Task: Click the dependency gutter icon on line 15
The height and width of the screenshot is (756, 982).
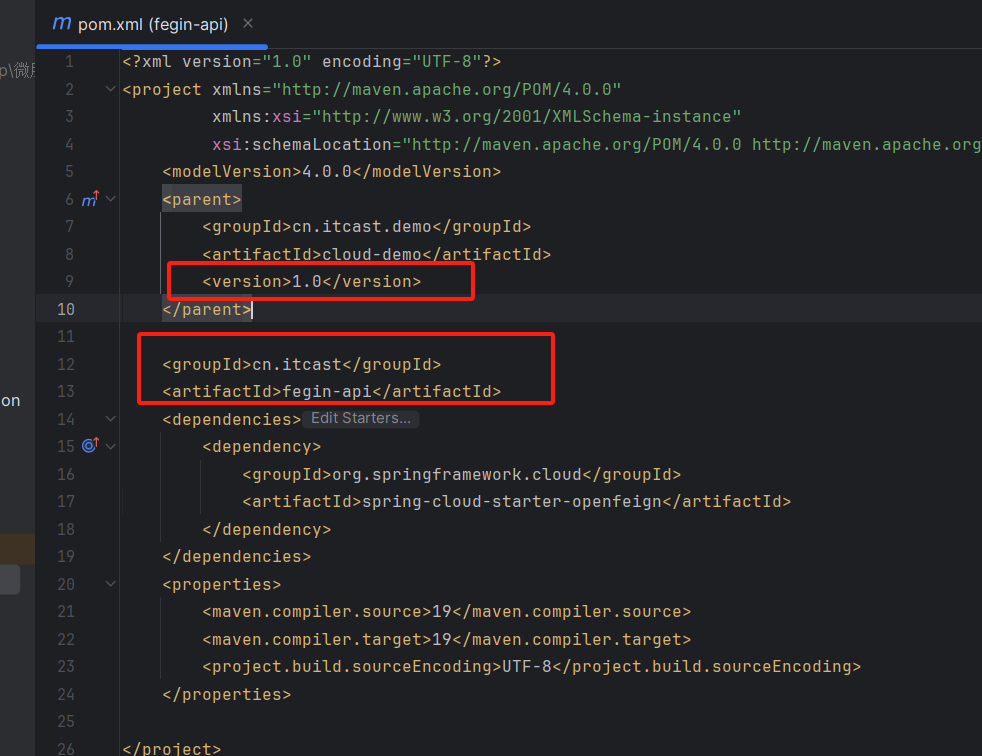Action: (90, 445)
